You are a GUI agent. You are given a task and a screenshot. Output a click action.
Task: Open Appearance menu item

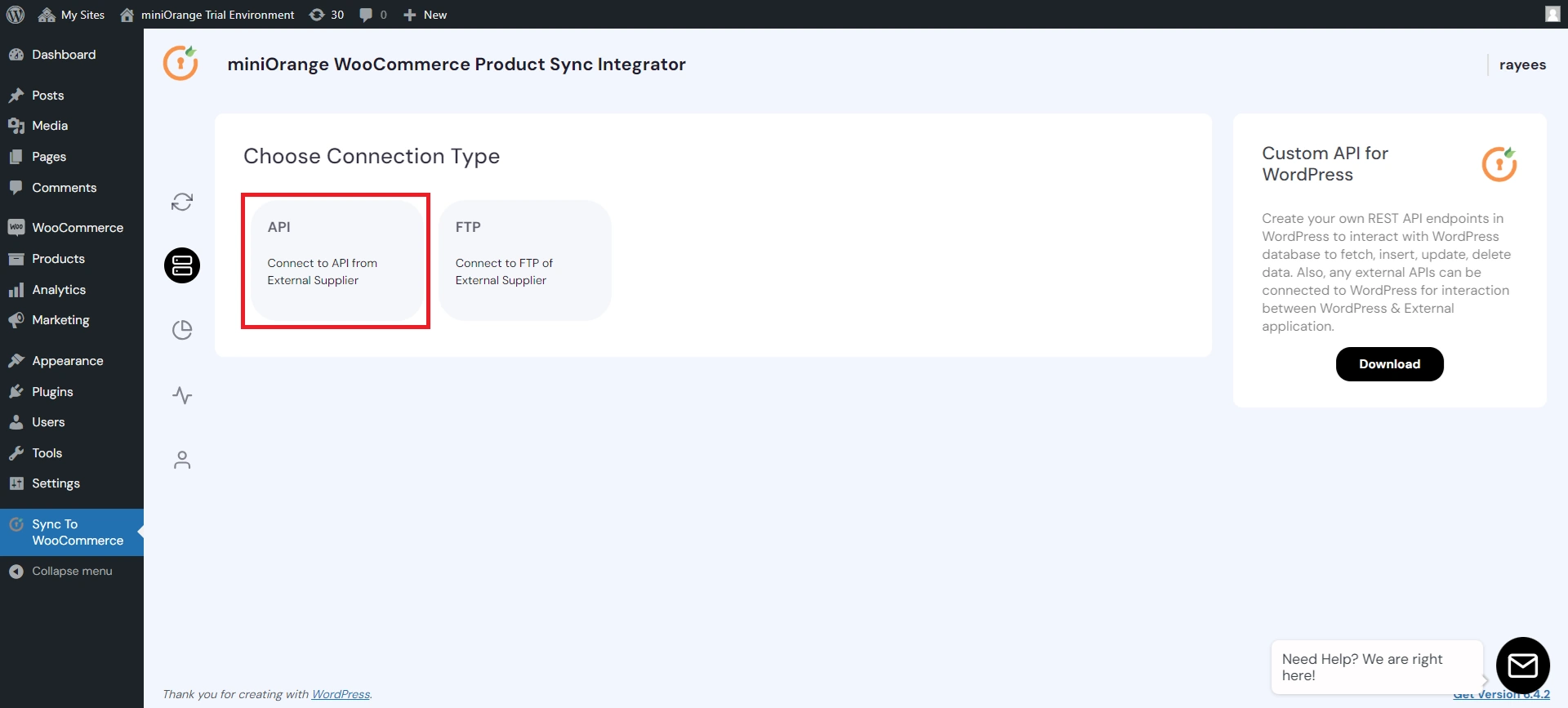[72, 361]
